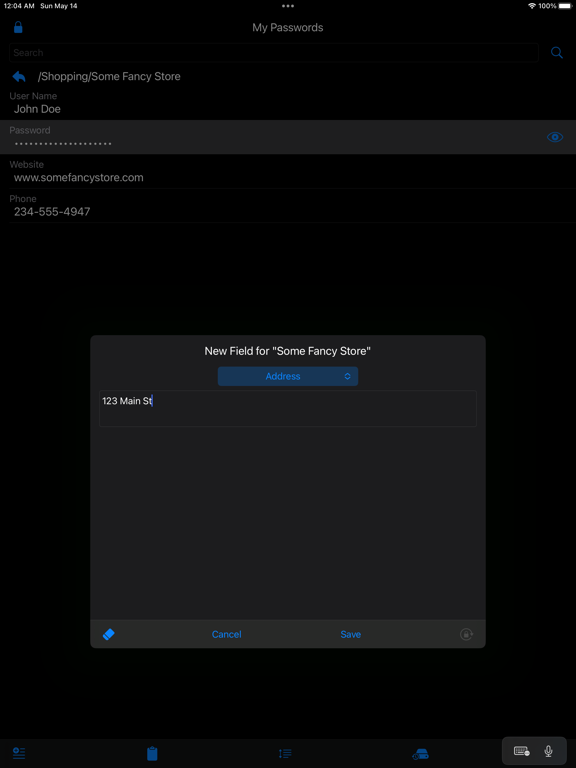Tap the /Shopping/Some Fancy Store path

109,76
